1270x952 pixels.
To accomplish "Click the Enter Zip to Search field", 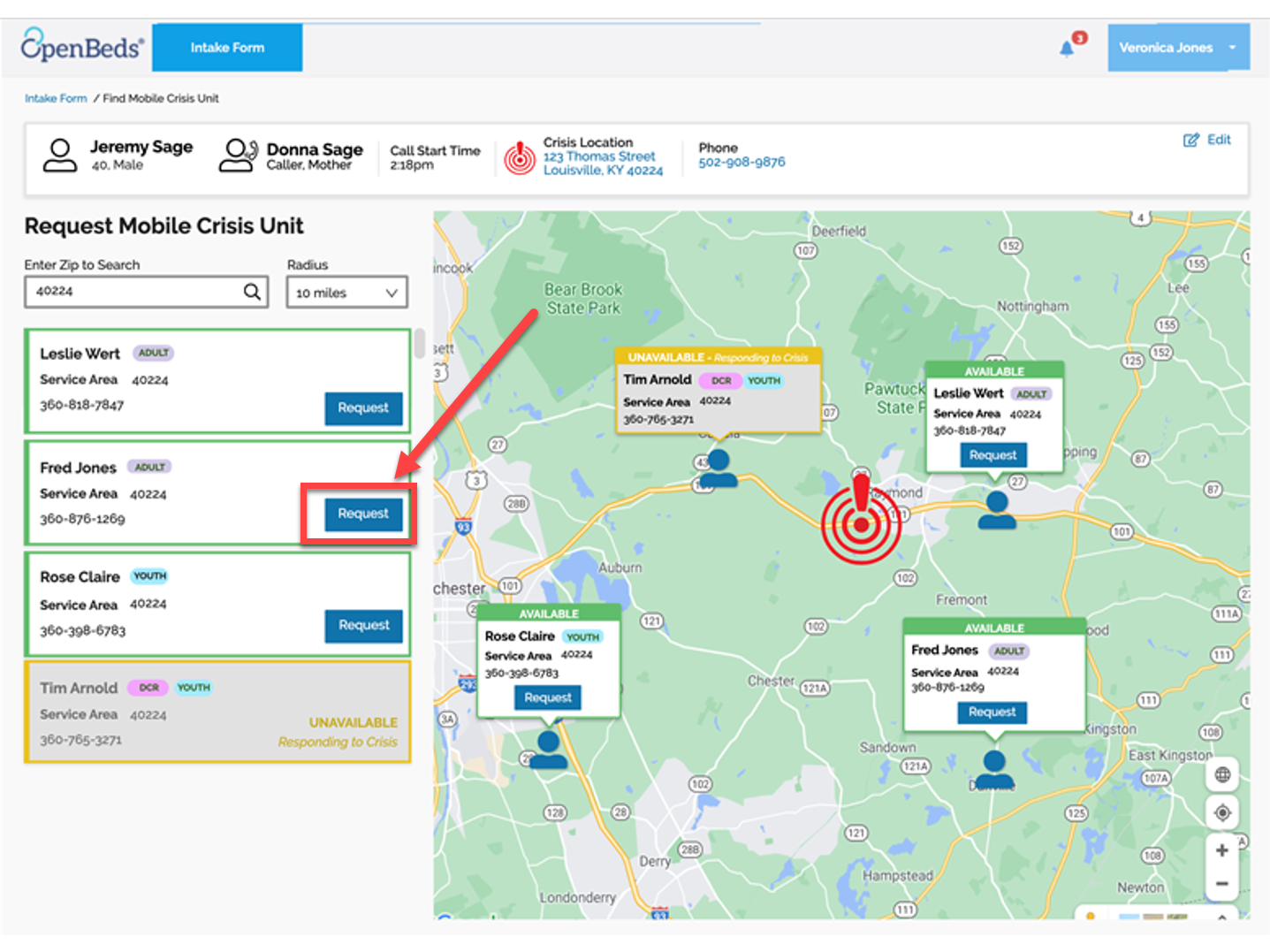I will point(146,292).
